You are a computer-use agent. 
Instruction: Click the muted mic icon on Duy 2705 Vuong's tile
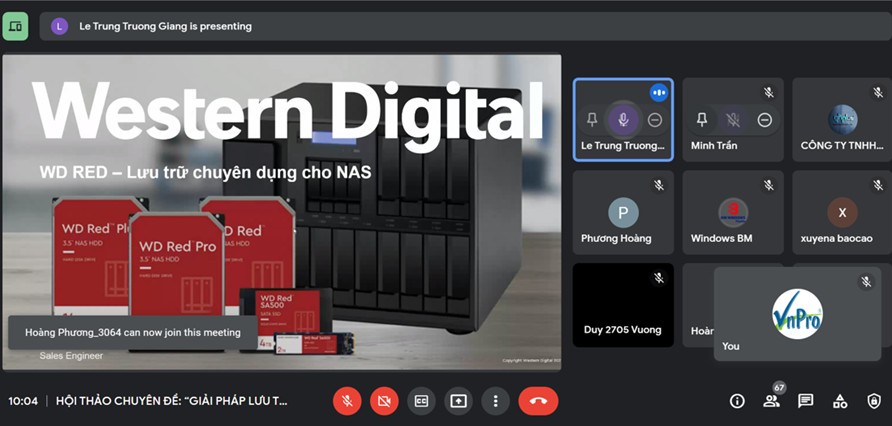659,278
